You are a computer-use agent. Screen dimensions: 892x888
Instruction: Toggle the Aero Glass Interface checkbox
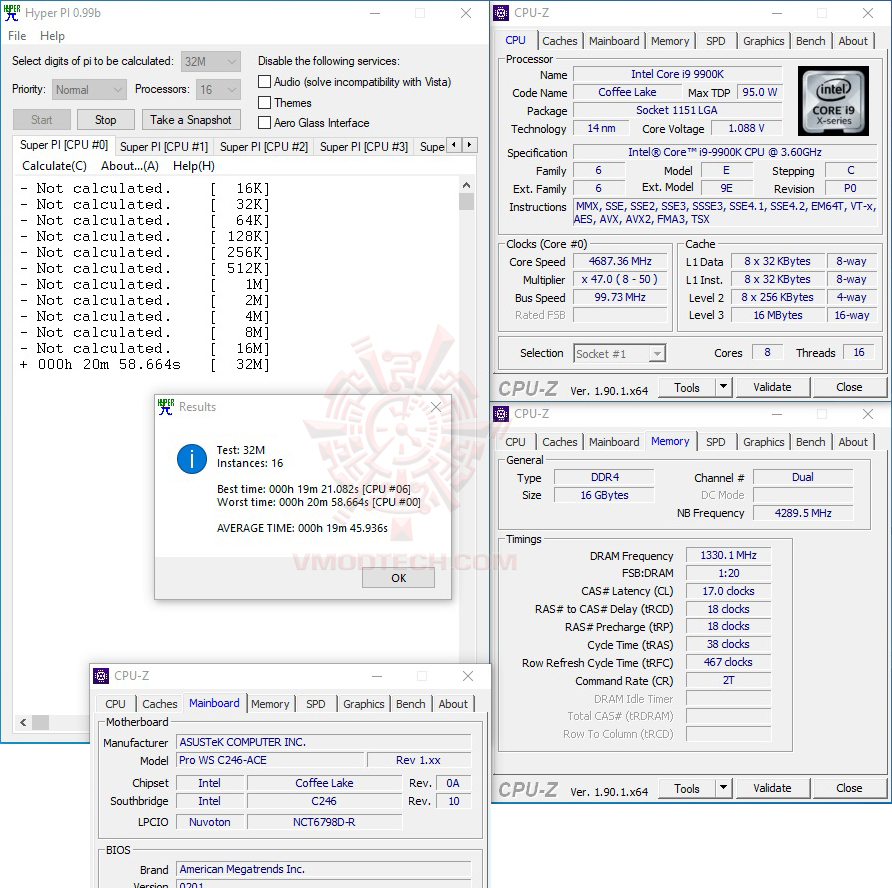point(265,123)
